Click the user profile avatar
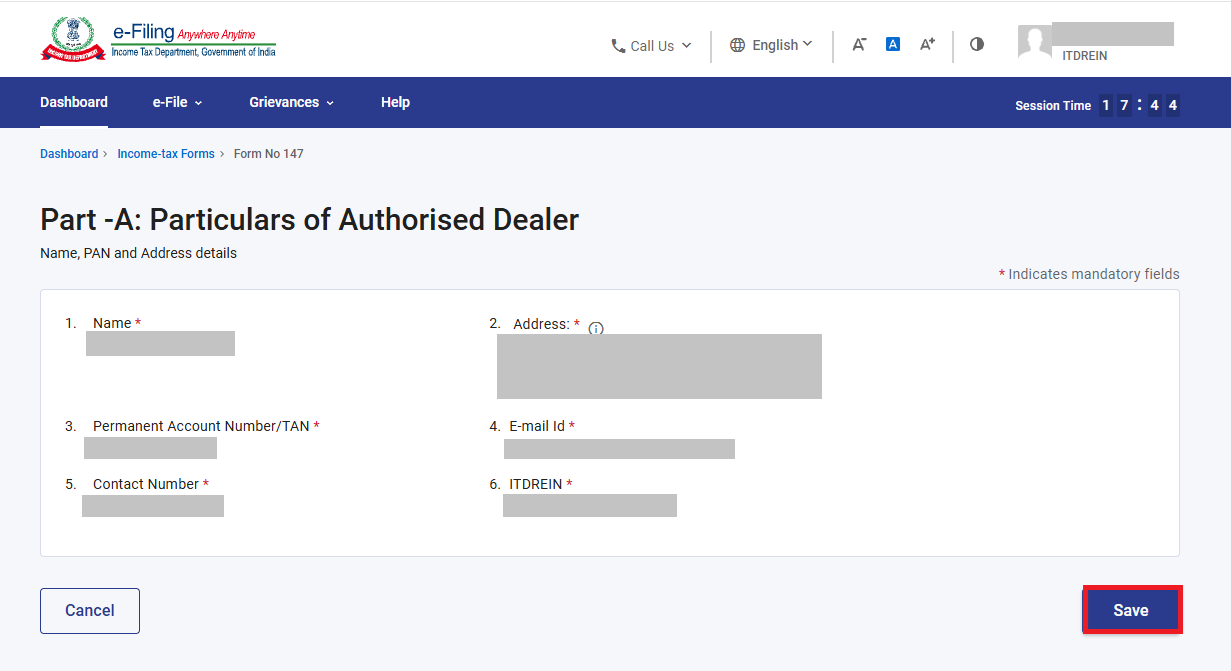The width and height of the screenshot is (1231, 671). coord(1035,43)
